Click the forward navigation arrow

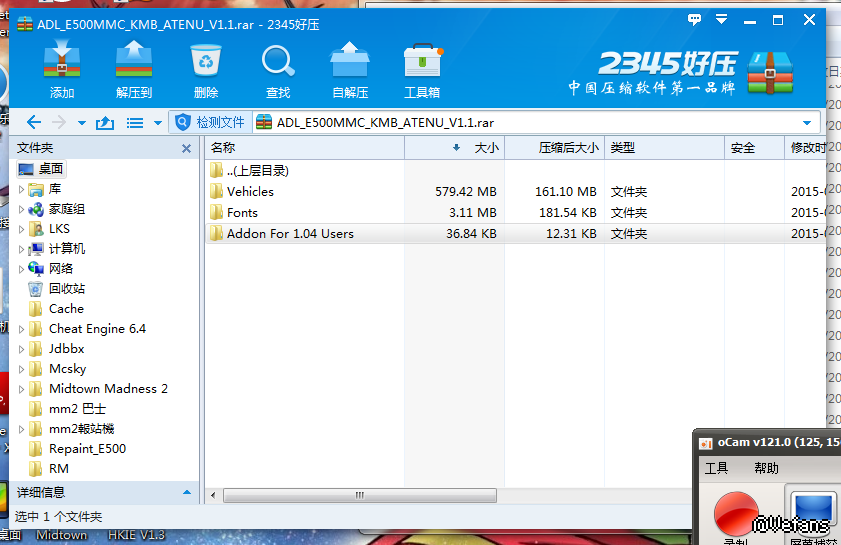pyautogui.click(x=59, y=122)
